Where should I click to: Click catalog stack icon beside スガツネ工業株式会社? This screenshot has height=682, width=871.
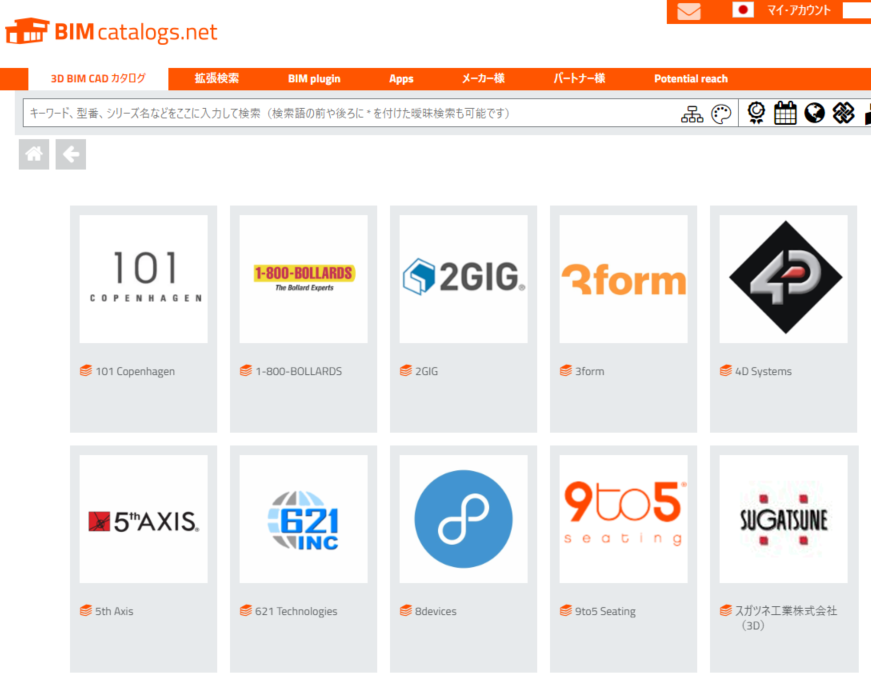click(x=725, y=610)
